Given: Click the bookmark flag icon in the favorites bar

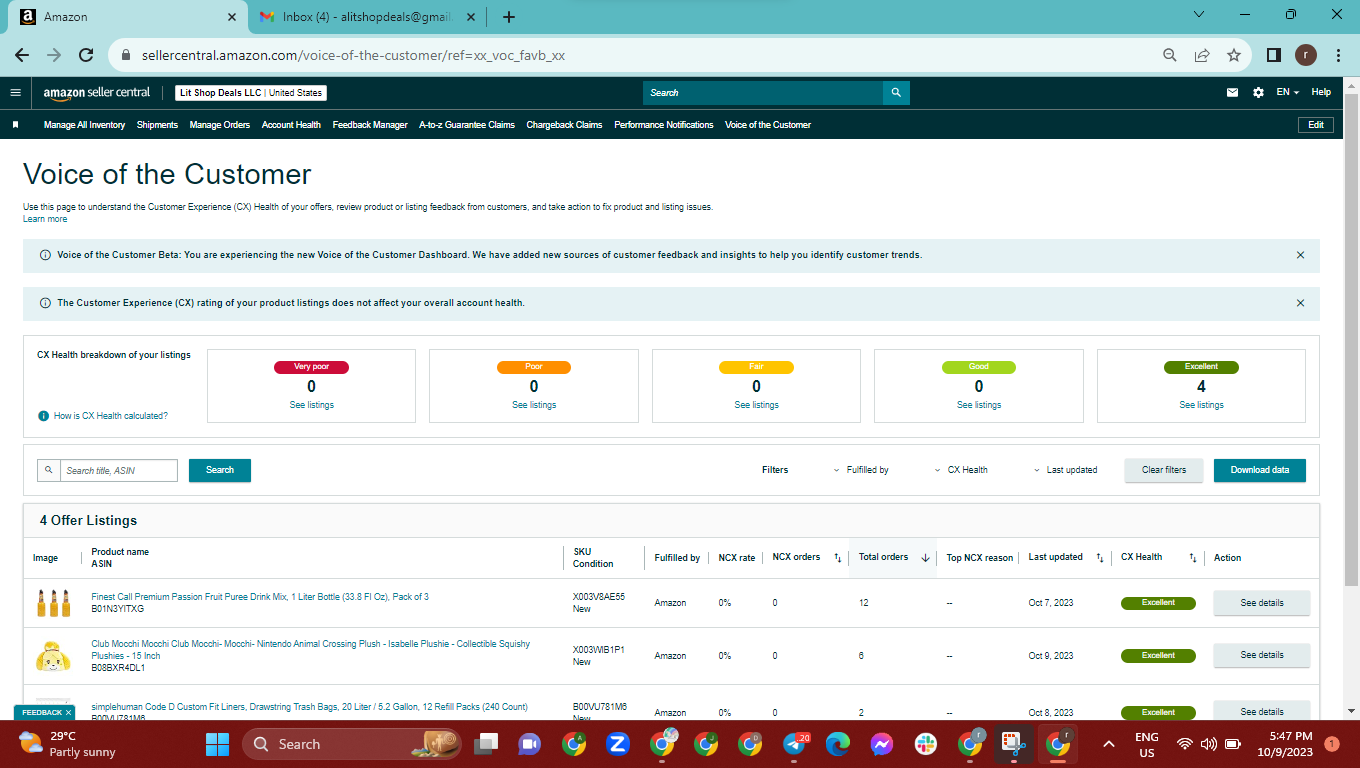Looking at the screenshot, I should (x=15, y=125).
